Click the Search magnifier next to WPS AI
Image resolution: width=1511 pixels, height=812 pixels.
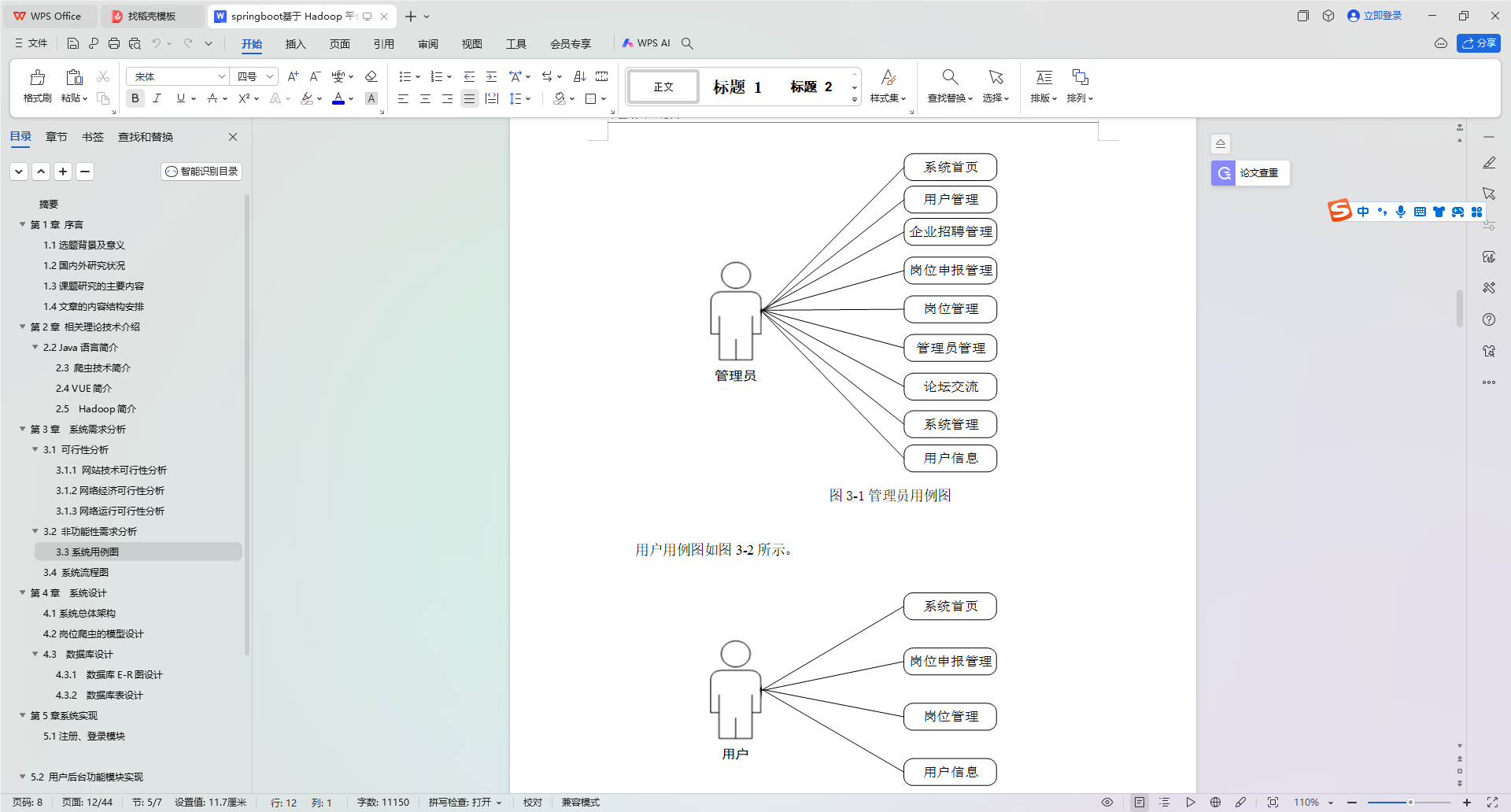click(x=687, y=43)
